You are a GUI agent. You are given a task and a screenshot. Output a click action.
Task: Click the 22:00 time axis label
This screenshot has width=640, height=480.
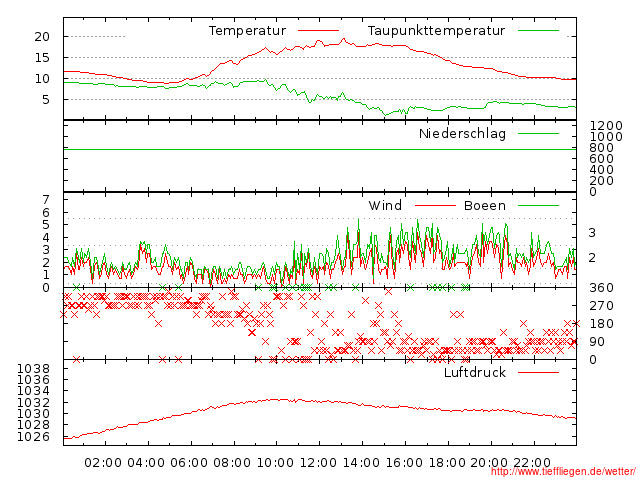(x=532, y=463)
